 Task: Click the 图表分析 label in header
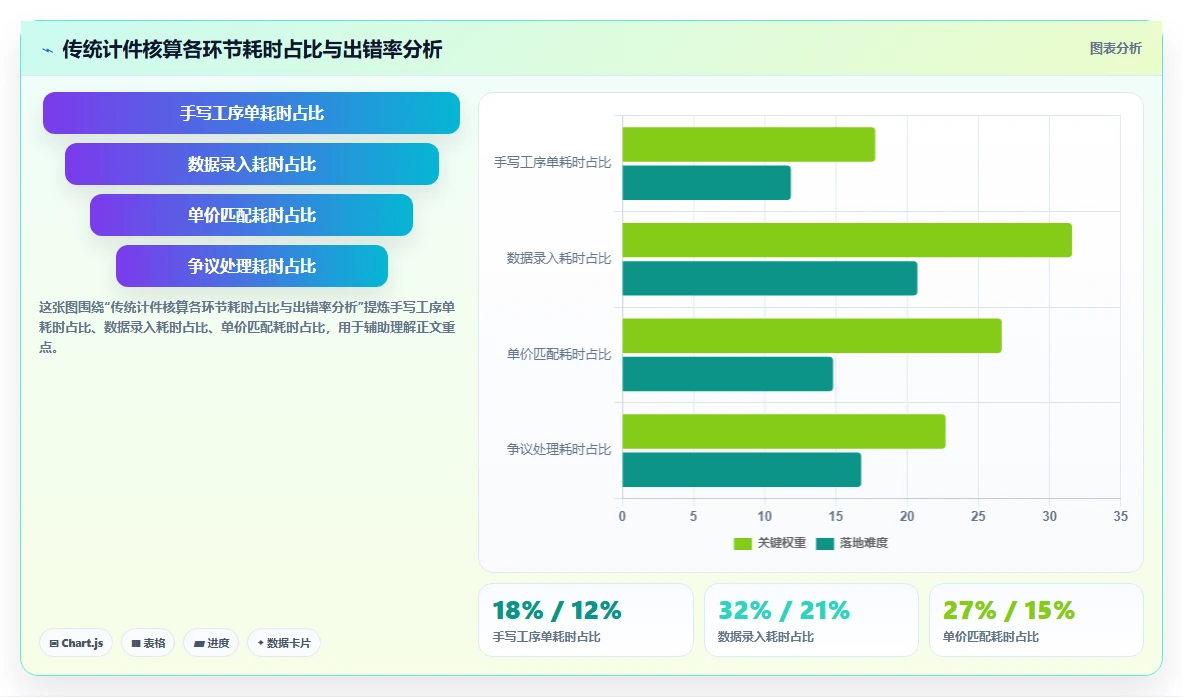pos(1115,48)
